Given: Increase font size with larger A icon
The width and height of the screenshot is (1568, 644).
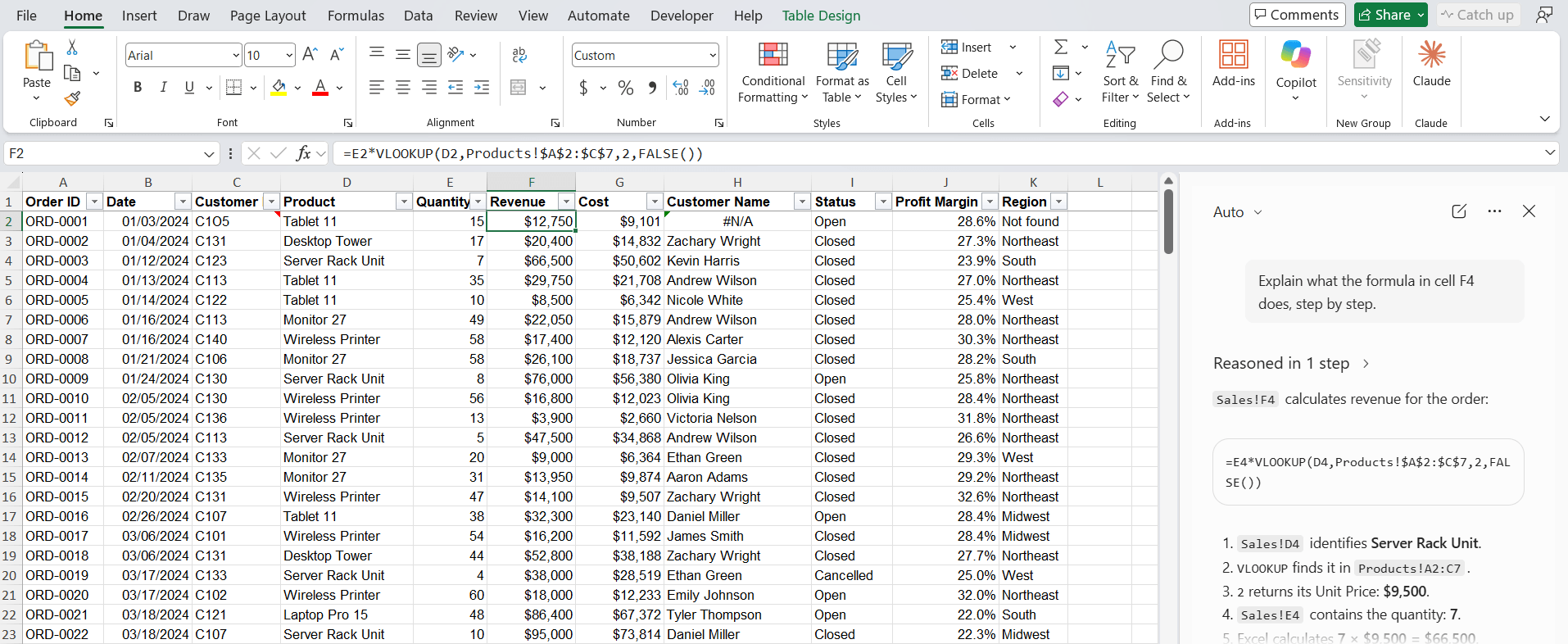Looking at the screenshot, I should pyautogui.click(x=310, y=55).
